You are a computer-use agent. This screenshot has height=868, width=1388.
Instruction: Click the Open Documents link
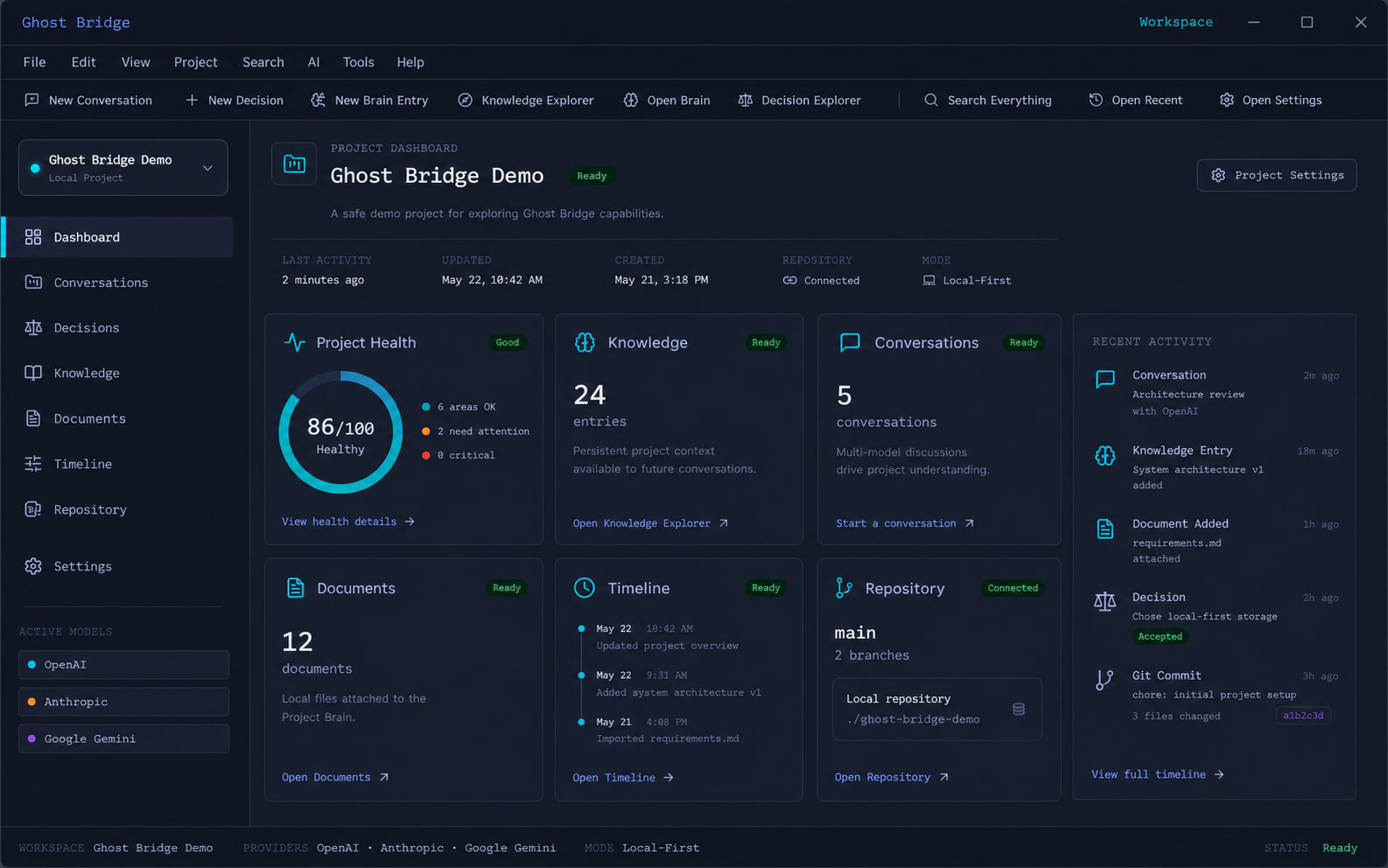pyautogui.click(x=335, y=777)
